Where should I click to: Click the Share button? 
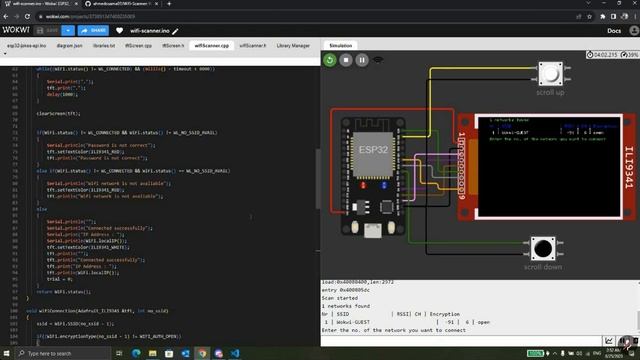pos(93,31)
